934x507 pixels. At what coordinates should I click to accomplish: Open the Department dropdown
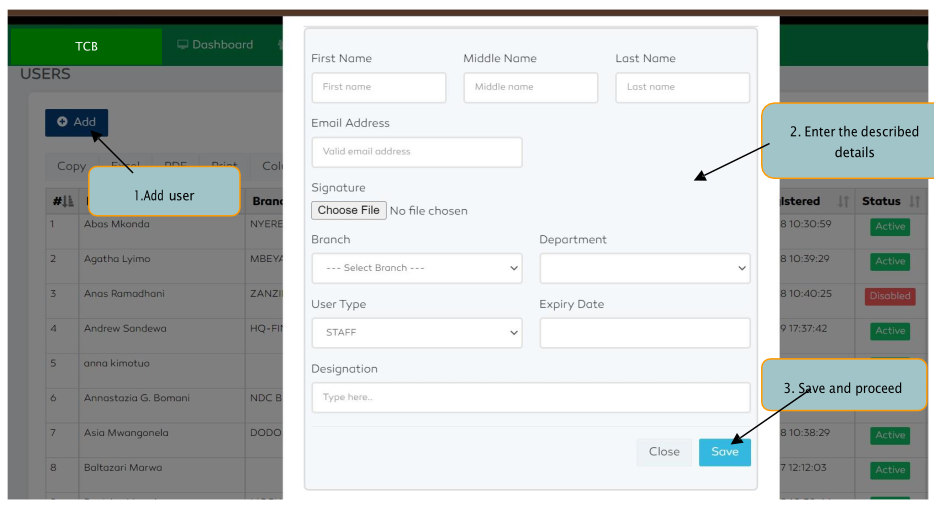tap(645, 268)
